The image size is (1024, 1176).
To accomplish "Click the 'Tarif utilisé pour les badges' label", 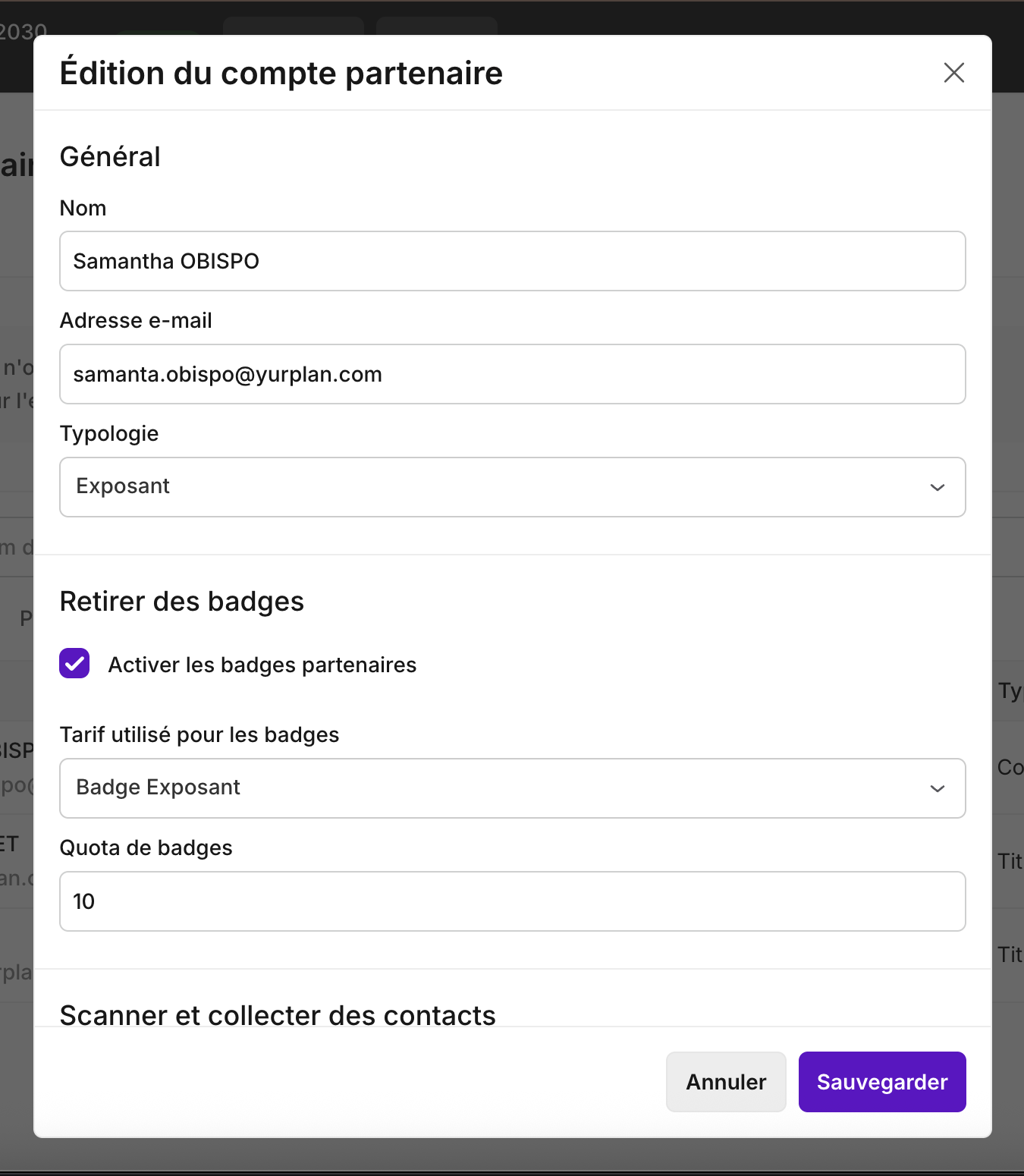I will tap(199, 735).
